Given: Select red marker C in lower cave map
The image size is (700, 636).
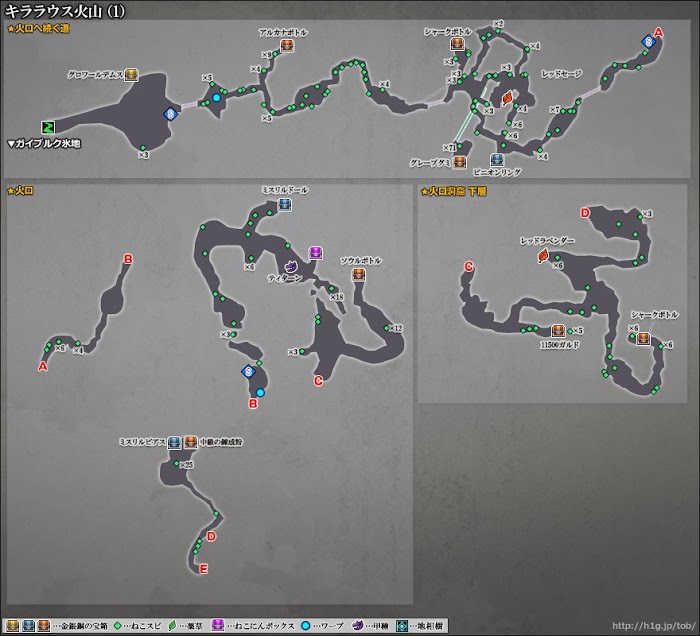Looking at the screenshot, I should pos(468,266).
